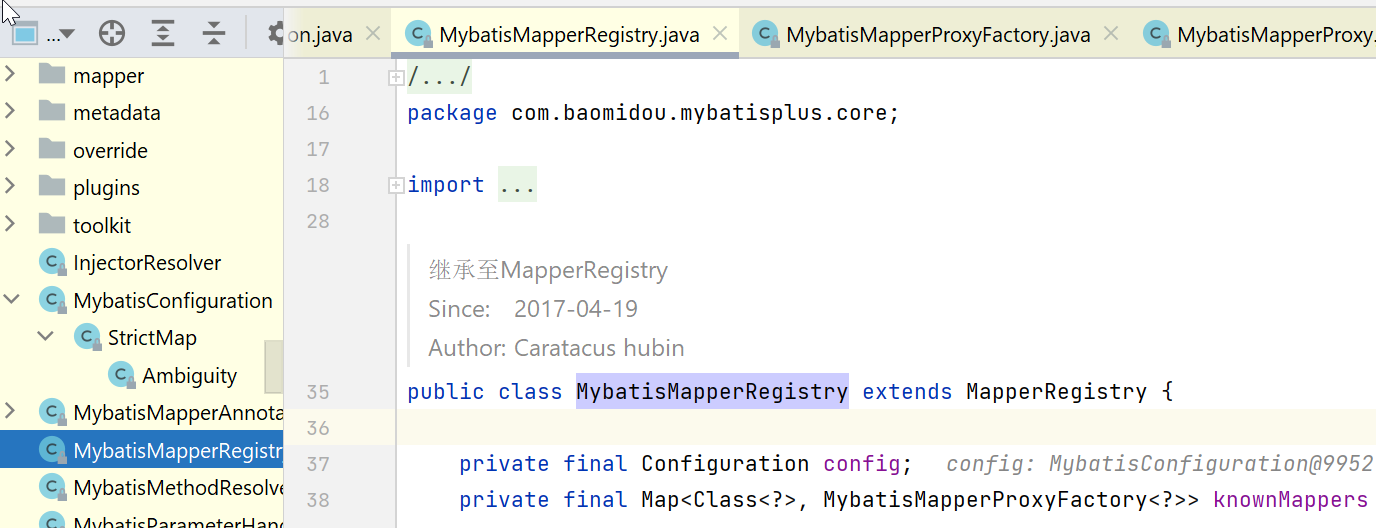
Task: Click the locate current file target icon
Action: 112,33
